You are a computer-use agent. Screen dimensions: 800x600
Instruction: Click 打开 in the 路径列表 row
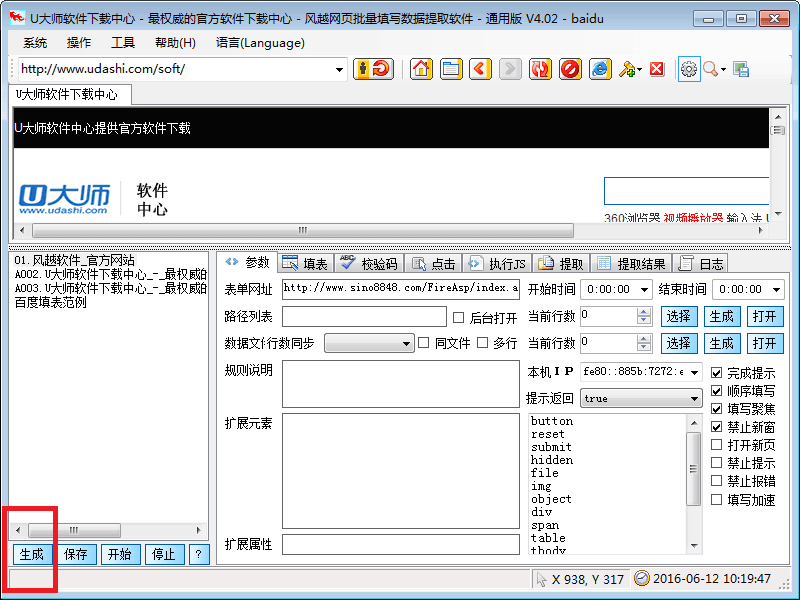tap(764, 316)
